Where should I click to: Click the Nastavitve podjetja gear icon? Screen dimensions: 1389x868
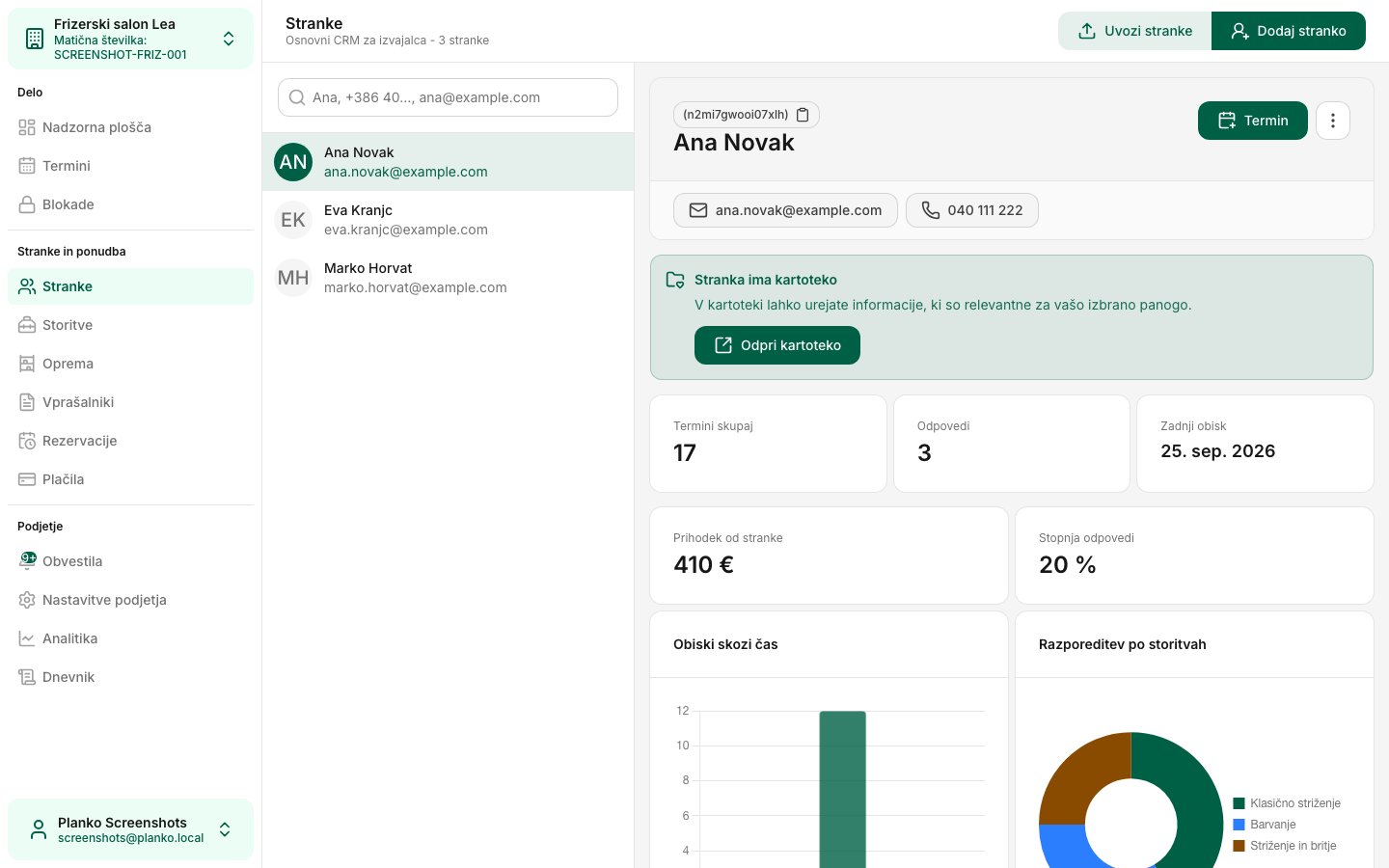pos(27,600)
